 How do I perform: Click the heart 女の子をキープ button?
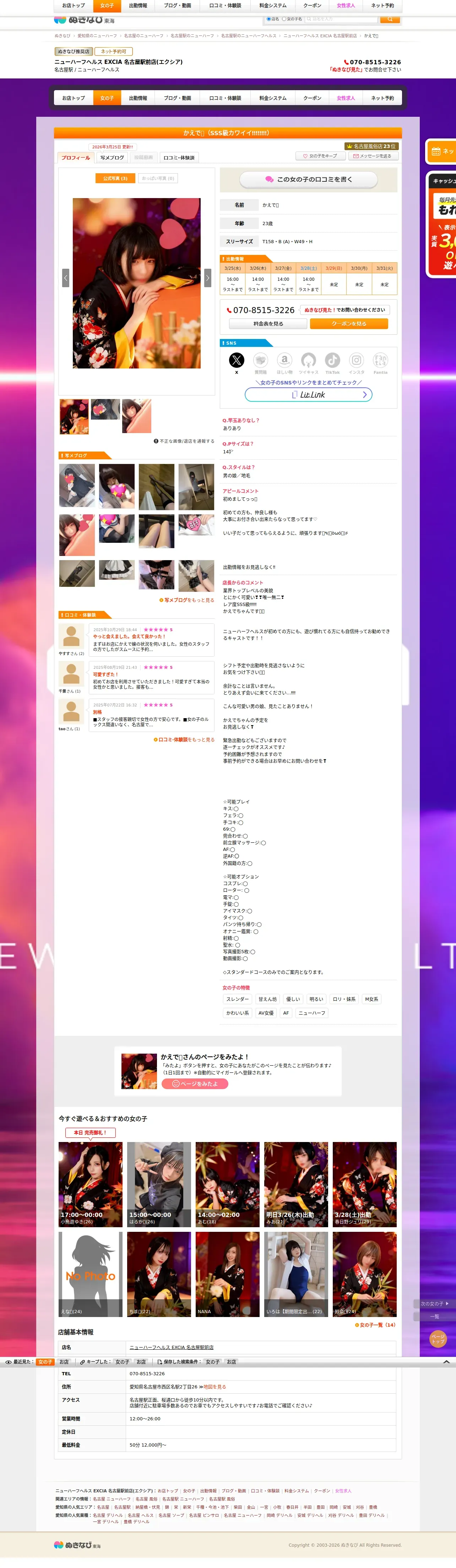(x=320, y=156)
